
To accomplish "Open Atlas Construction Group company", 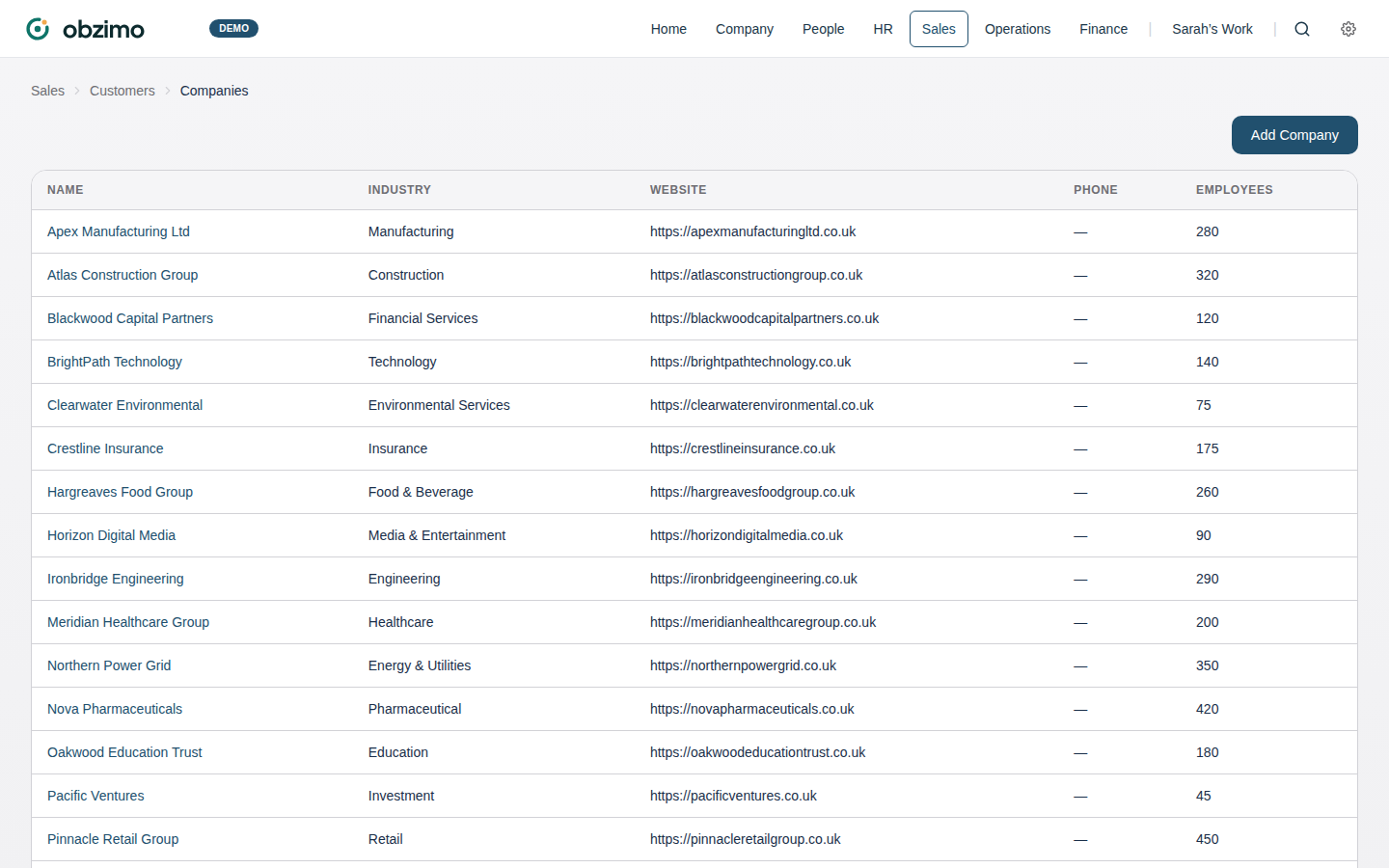I will (123, 275).
